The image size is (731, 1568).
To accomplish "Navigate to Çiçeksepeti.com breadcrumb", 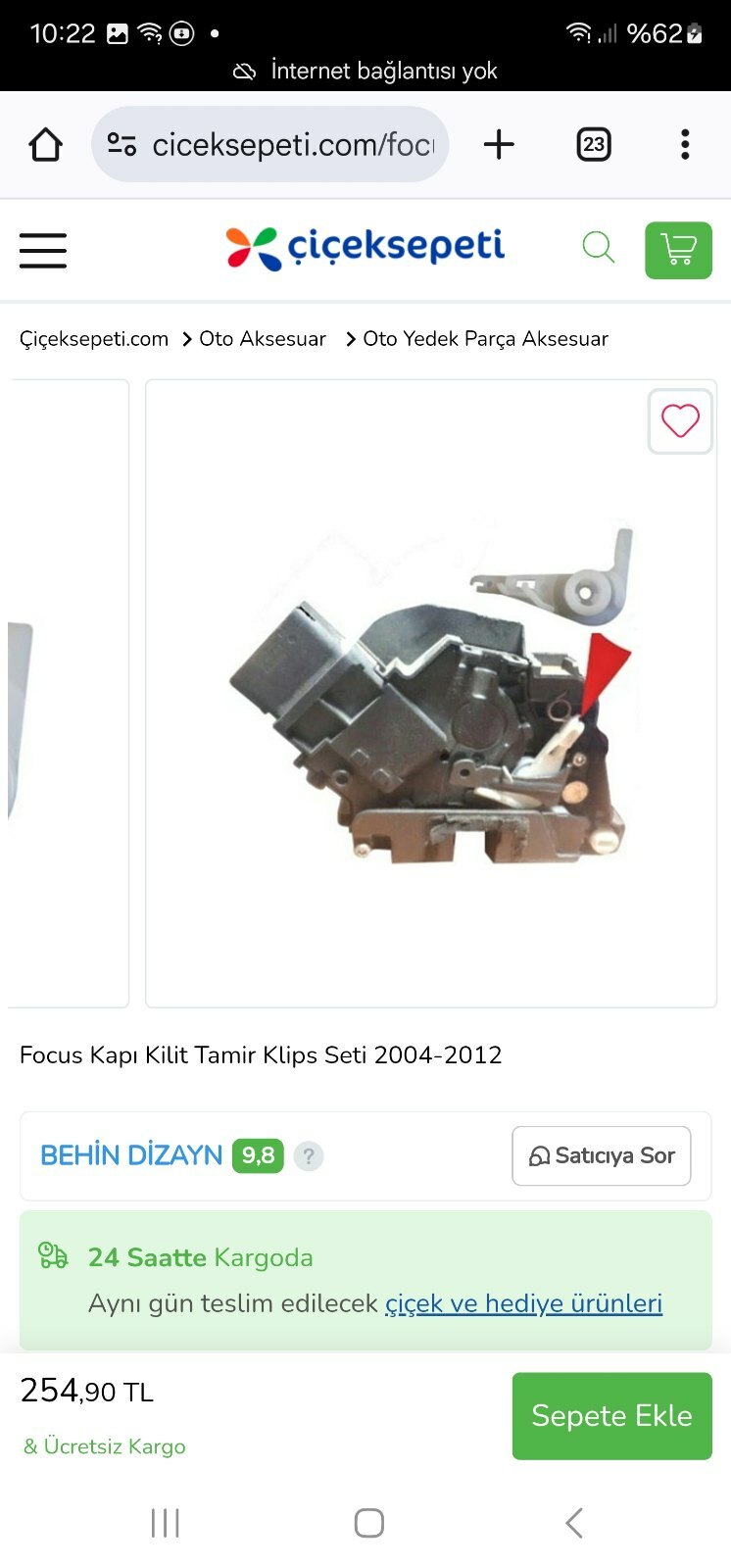I will tap(94, 339).
